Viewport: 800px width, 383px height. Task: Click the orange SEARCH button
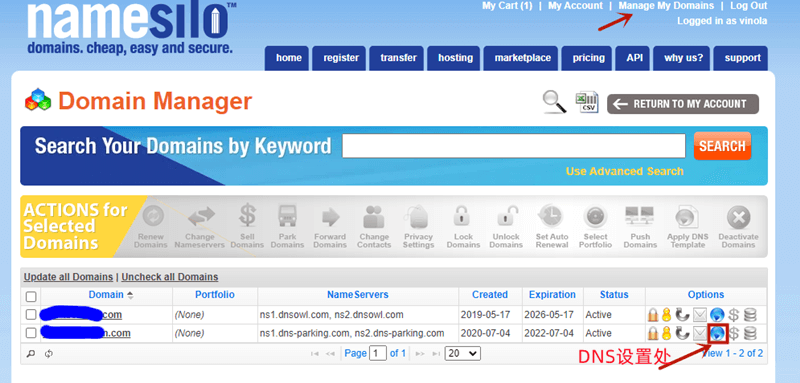pos(722,146)
